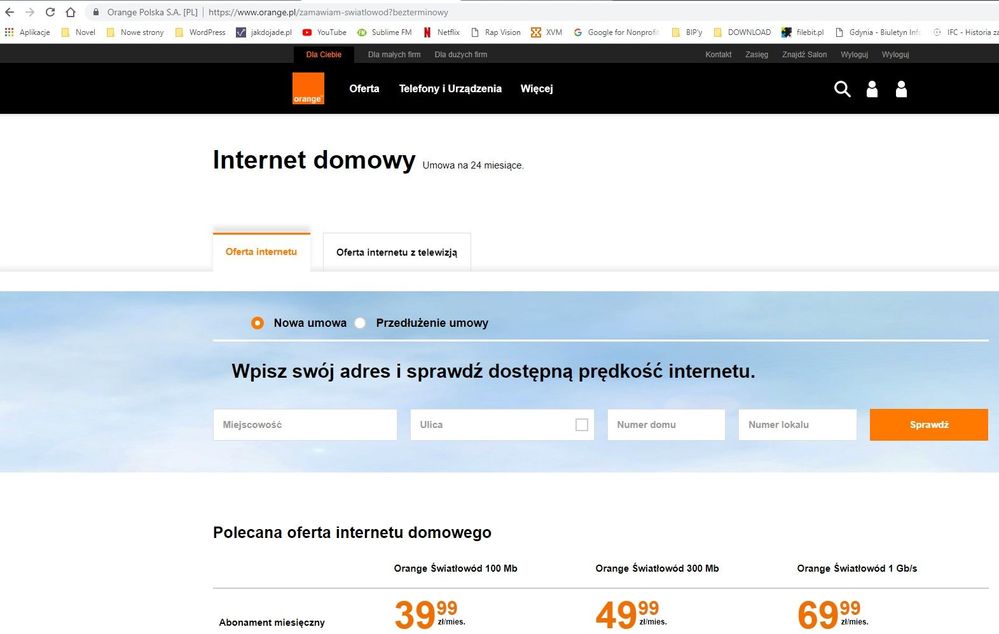The height and width of the screenshot is (634, 999).
Task: Open the Aplikacje apps grid
Action: [x=27, y=32]
